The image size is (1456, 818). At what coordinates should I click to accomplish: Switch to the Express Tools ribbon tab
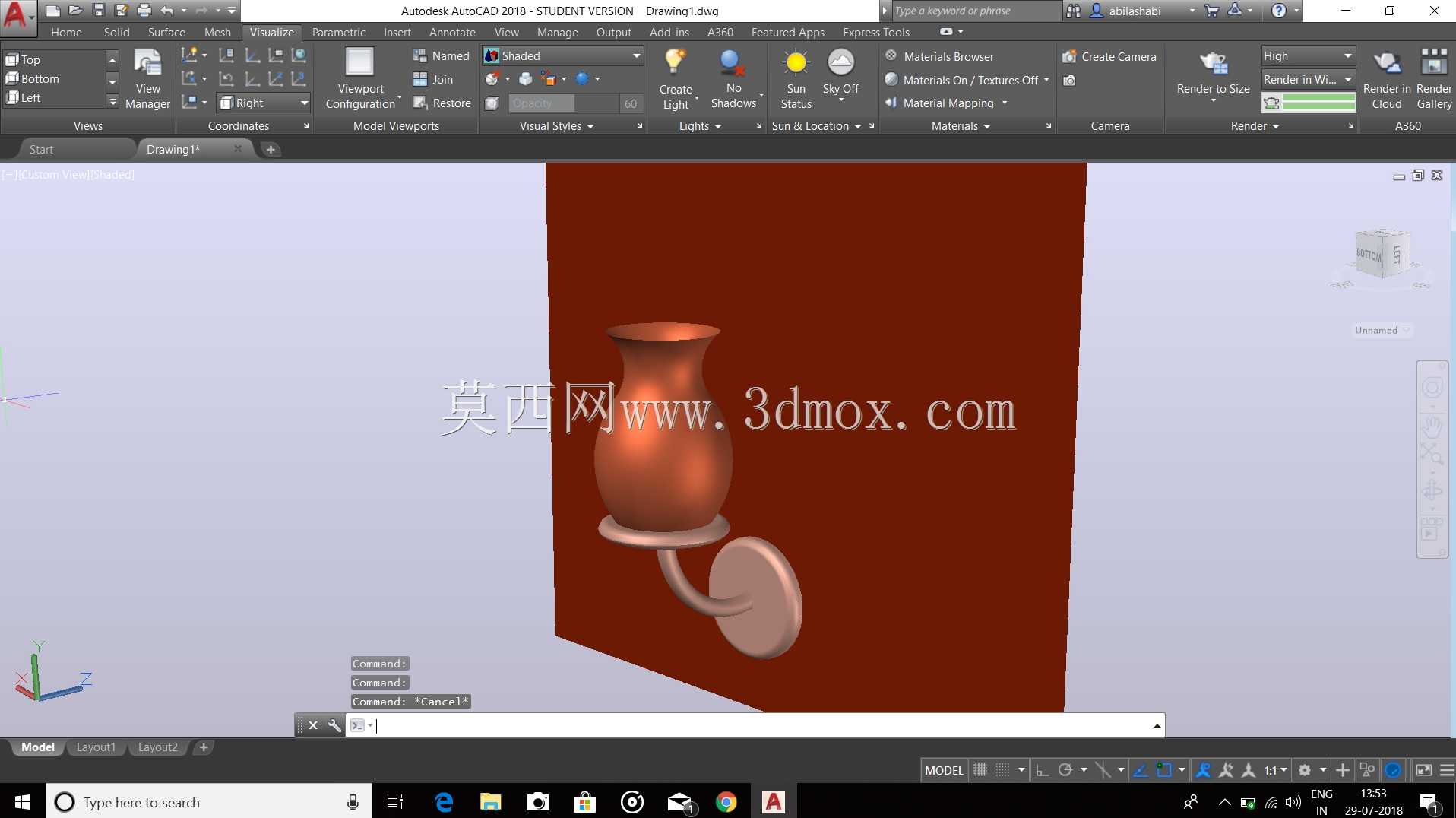875,32
